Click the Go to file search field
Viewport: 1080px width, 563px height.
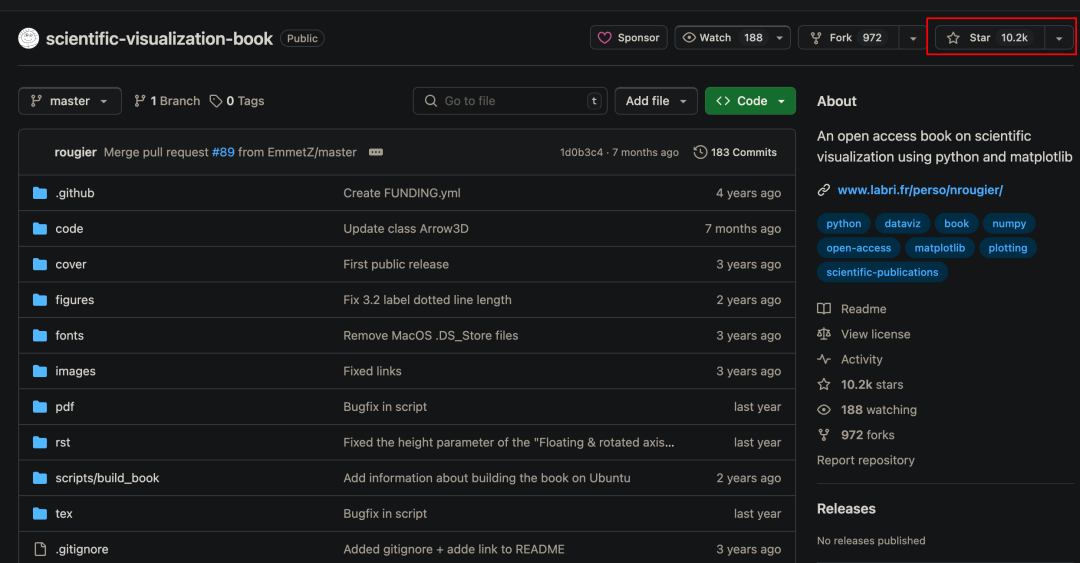coord(510,101)
